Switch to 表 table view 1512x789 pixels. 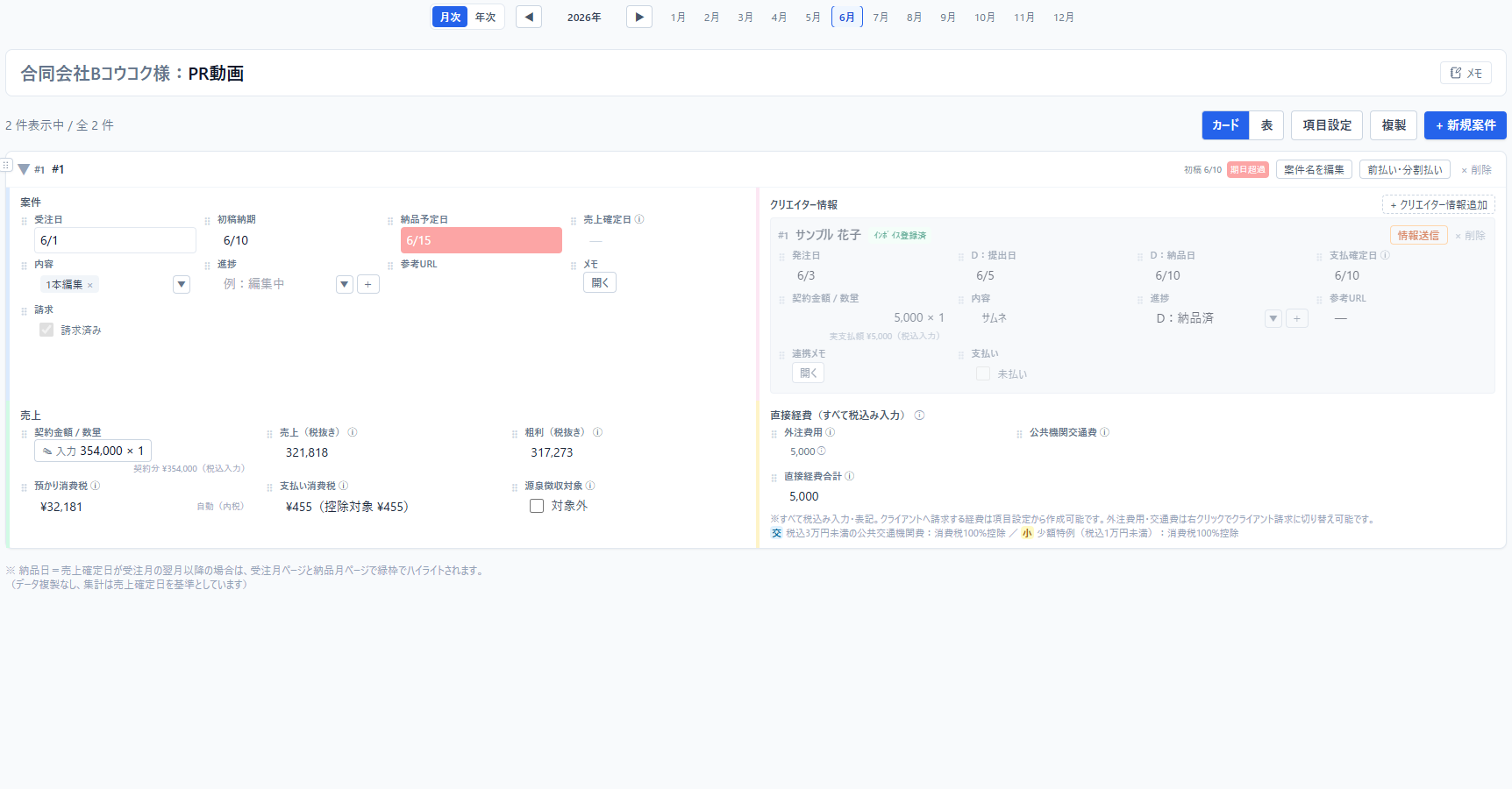[x=1266, y=125]
